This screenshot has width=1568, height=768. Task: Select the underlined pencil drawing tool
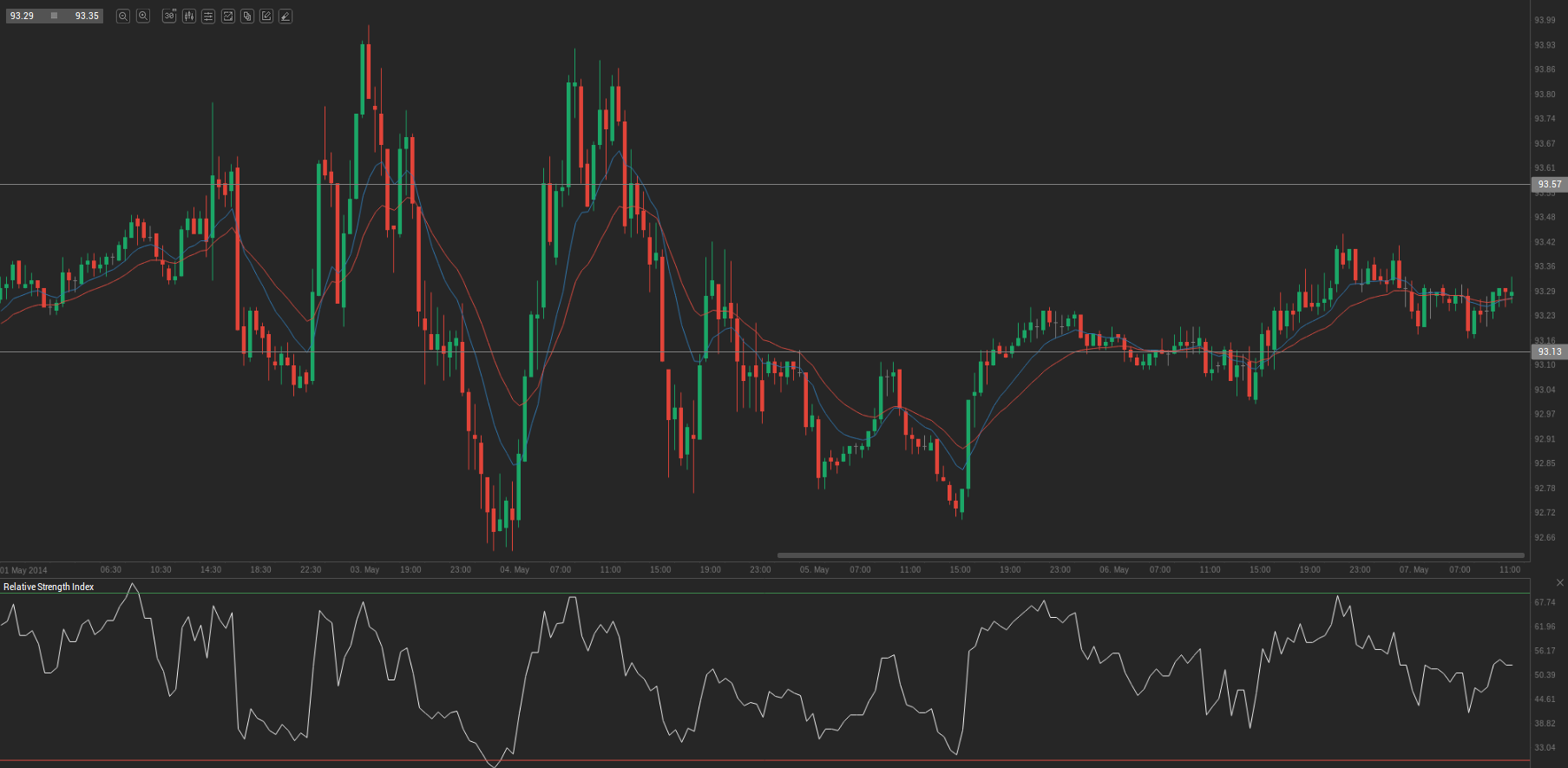coord(285,16)
